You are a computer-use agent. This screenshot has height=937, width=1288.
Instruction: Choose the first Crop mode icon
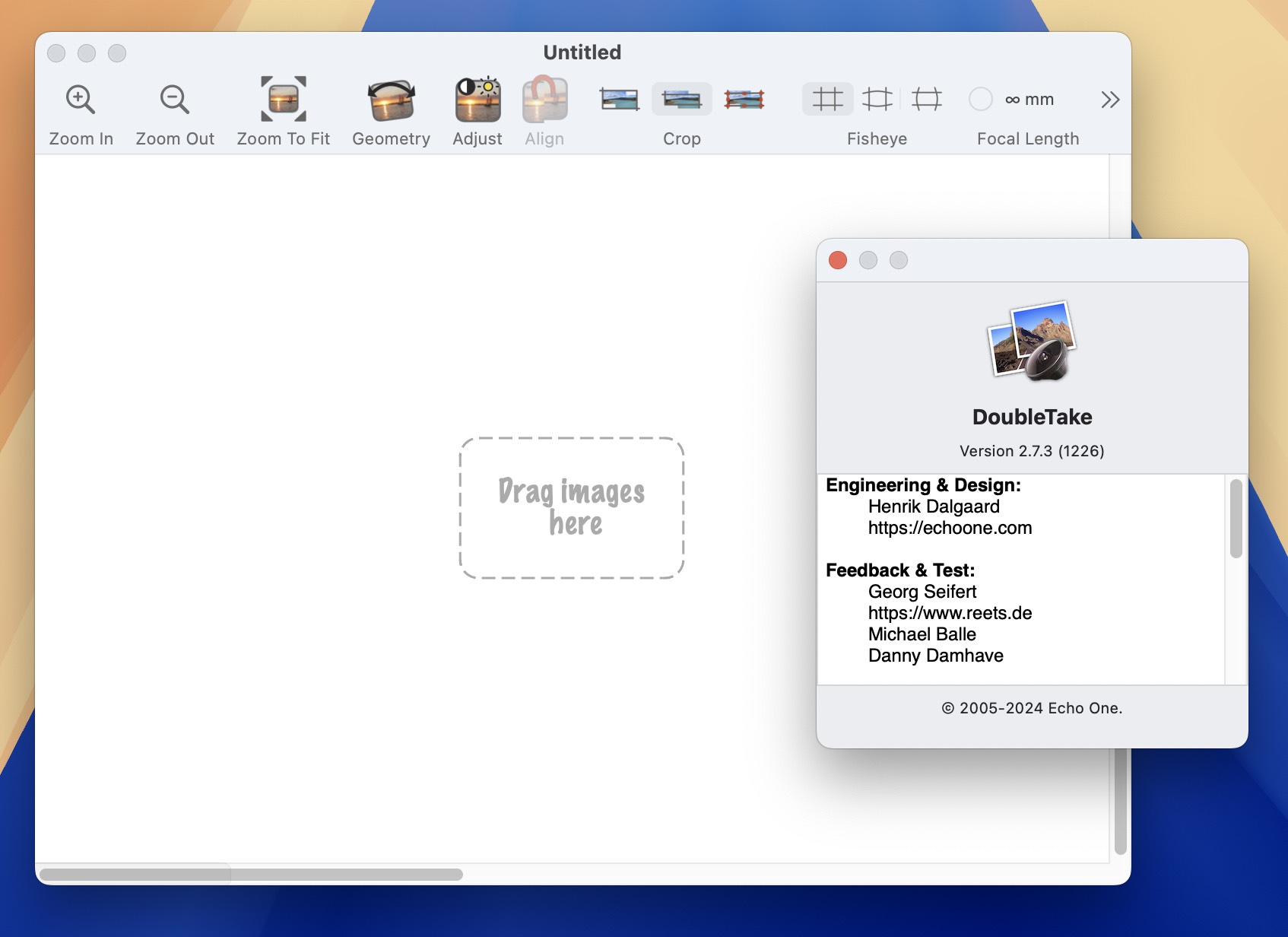(620, 100)
